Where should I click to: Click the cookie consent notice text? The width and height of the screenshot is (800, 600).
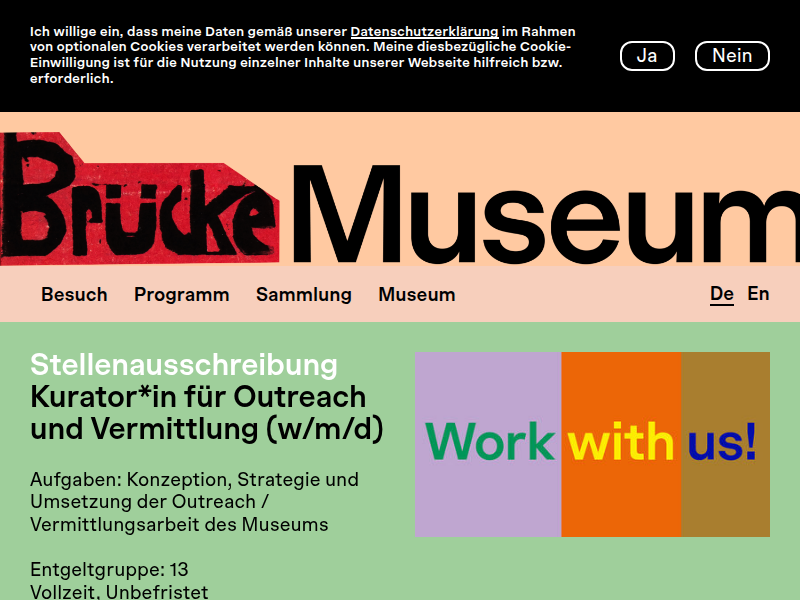pos(303,55)
